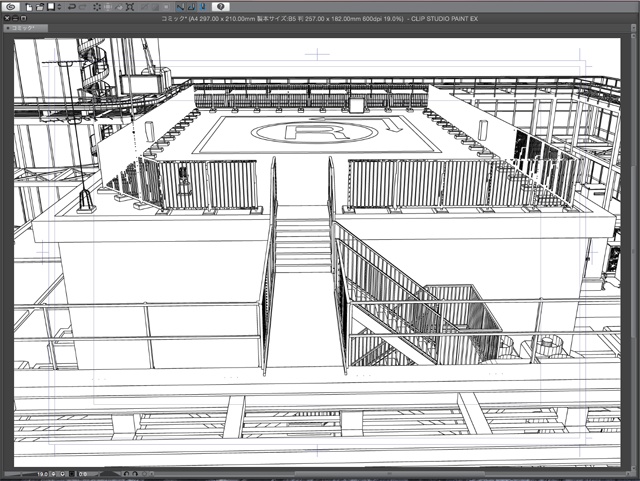Expand the save options arrows
Image resolution: width=640 pixels, height=481 pixels.
tap(59, 7)
